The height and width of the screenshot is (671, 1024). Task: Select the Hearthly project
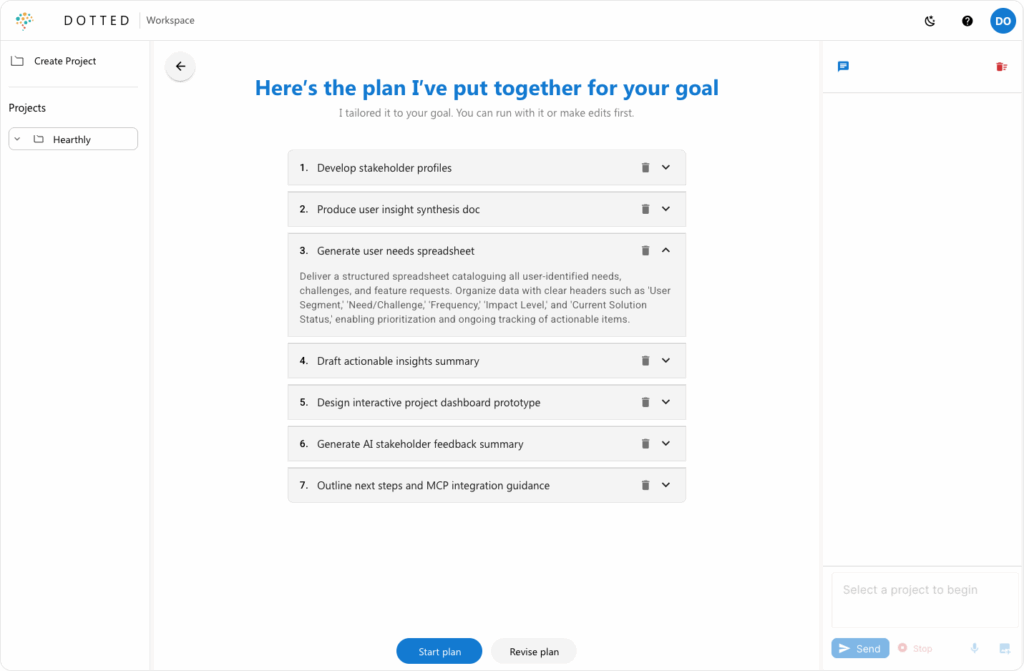click(x=72, y=140)
